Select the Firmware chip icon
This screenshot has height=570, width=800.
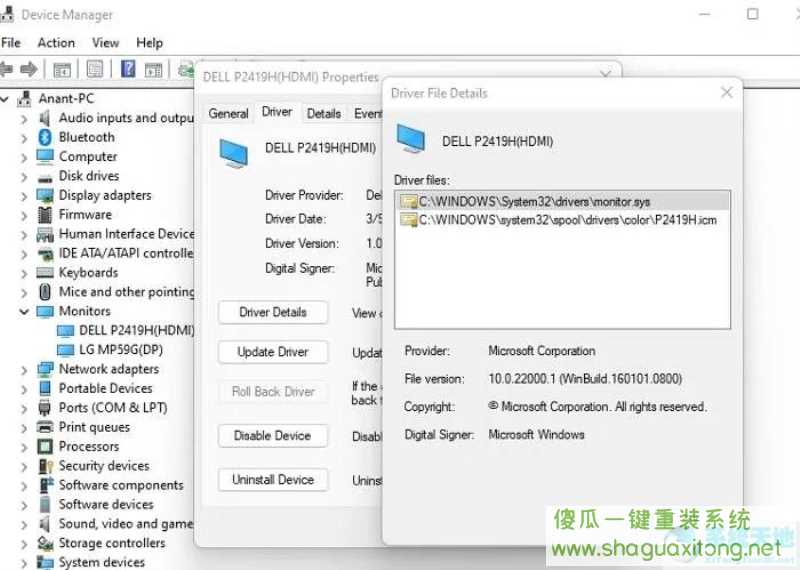pos(45,215)
